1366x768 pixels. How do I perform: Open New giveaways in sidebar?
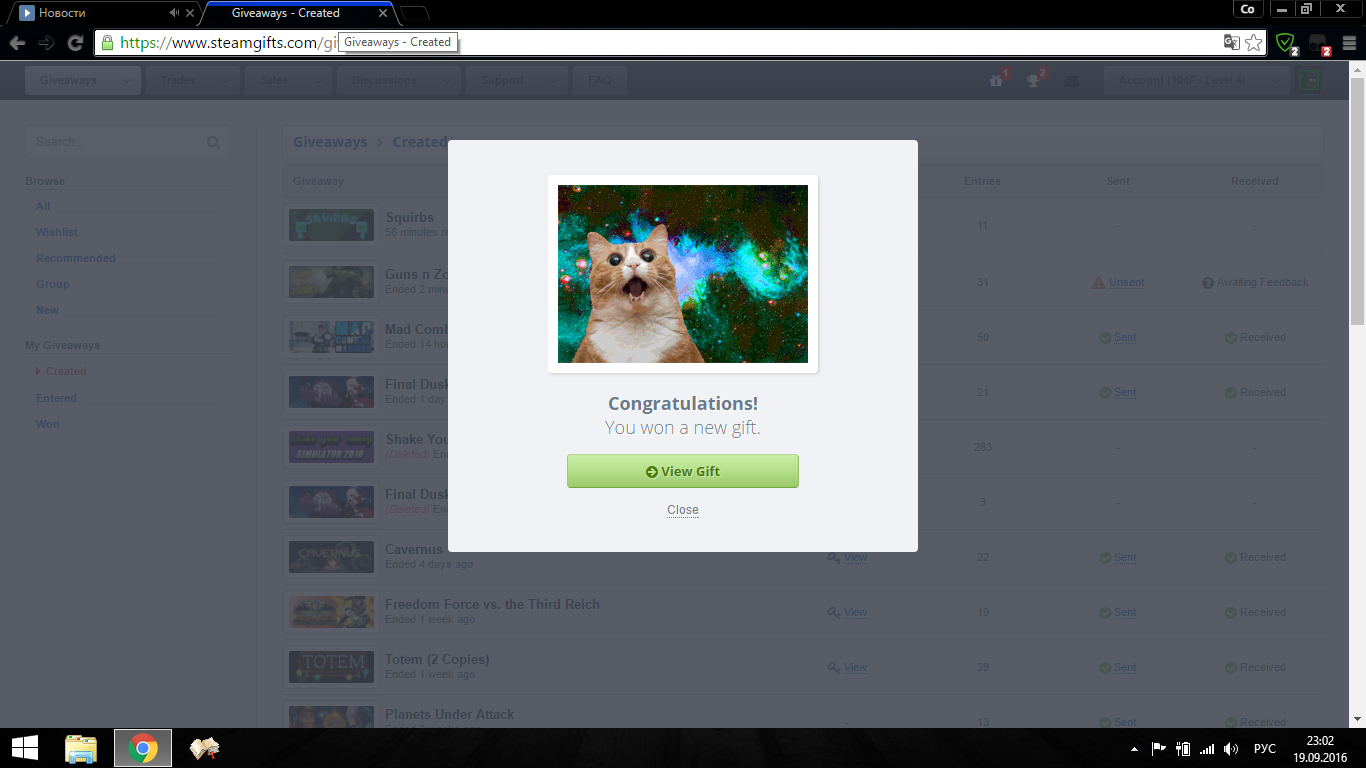pos(48,310)
